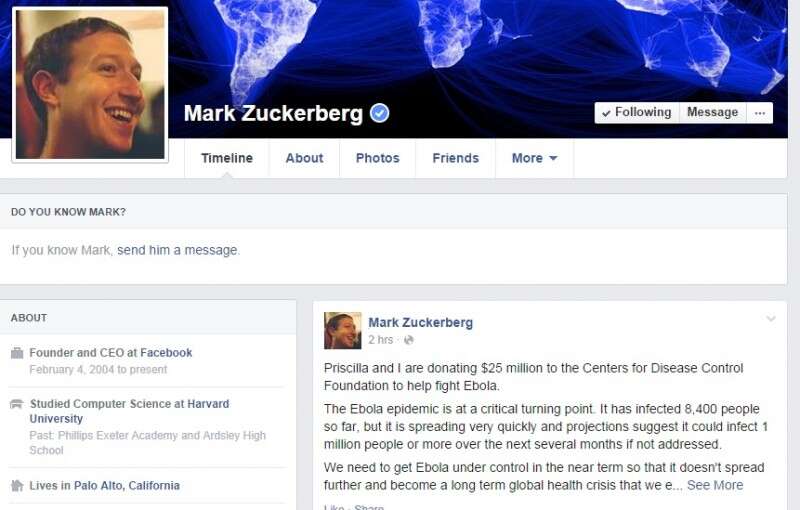Image resolution: width=800 pixels, height=510 pixels.
Task: Open the three-dots options button on cover
Action: [x=760, y=113]
